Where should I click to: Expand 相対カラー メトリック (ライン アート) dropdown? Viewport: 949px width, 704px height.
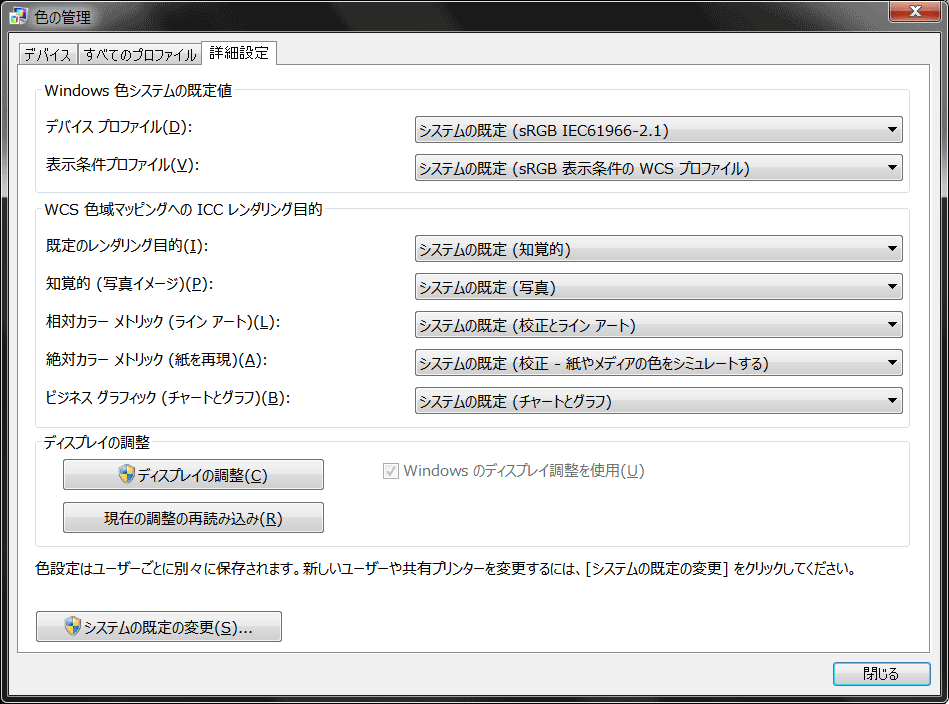click(658, 325)
